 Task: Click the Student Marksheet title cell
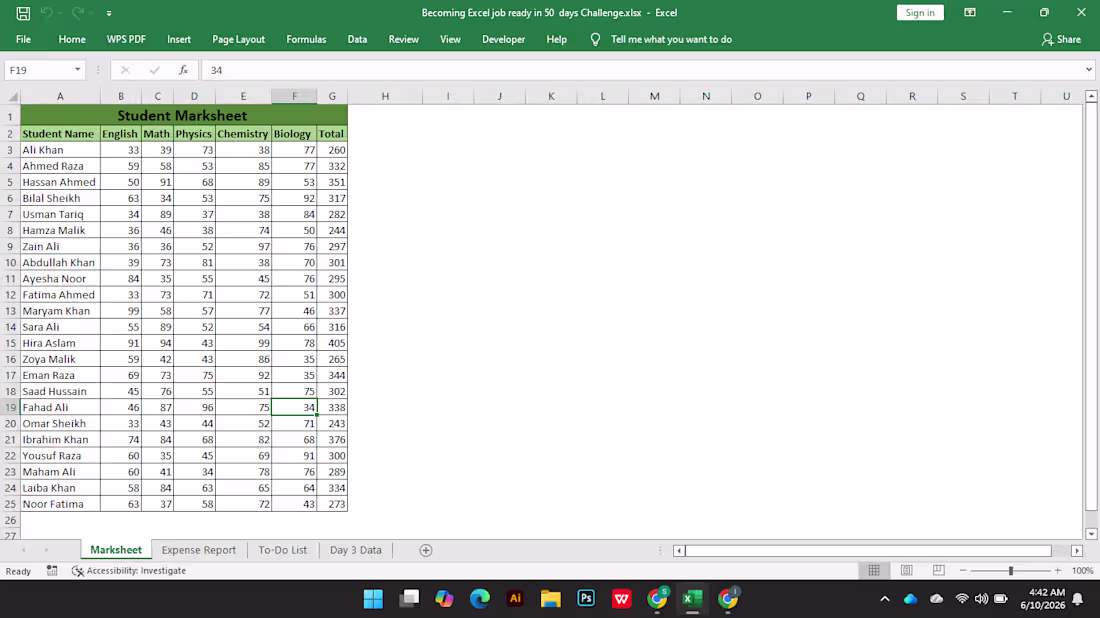(x=183, y=115)
